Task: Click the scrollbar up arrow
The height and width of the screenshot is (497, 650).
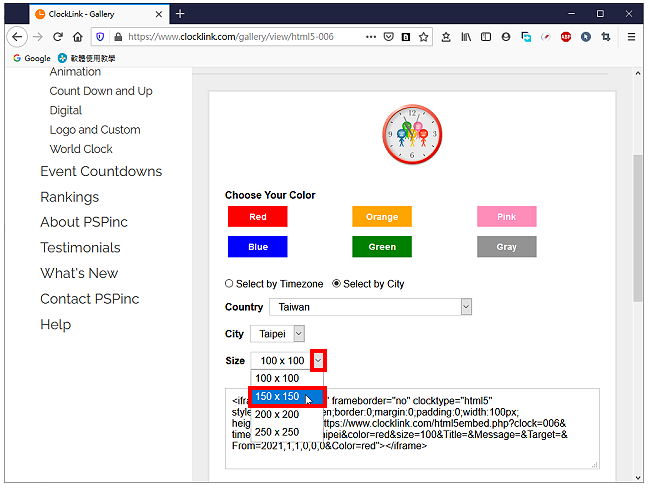Action: [638, 73]
